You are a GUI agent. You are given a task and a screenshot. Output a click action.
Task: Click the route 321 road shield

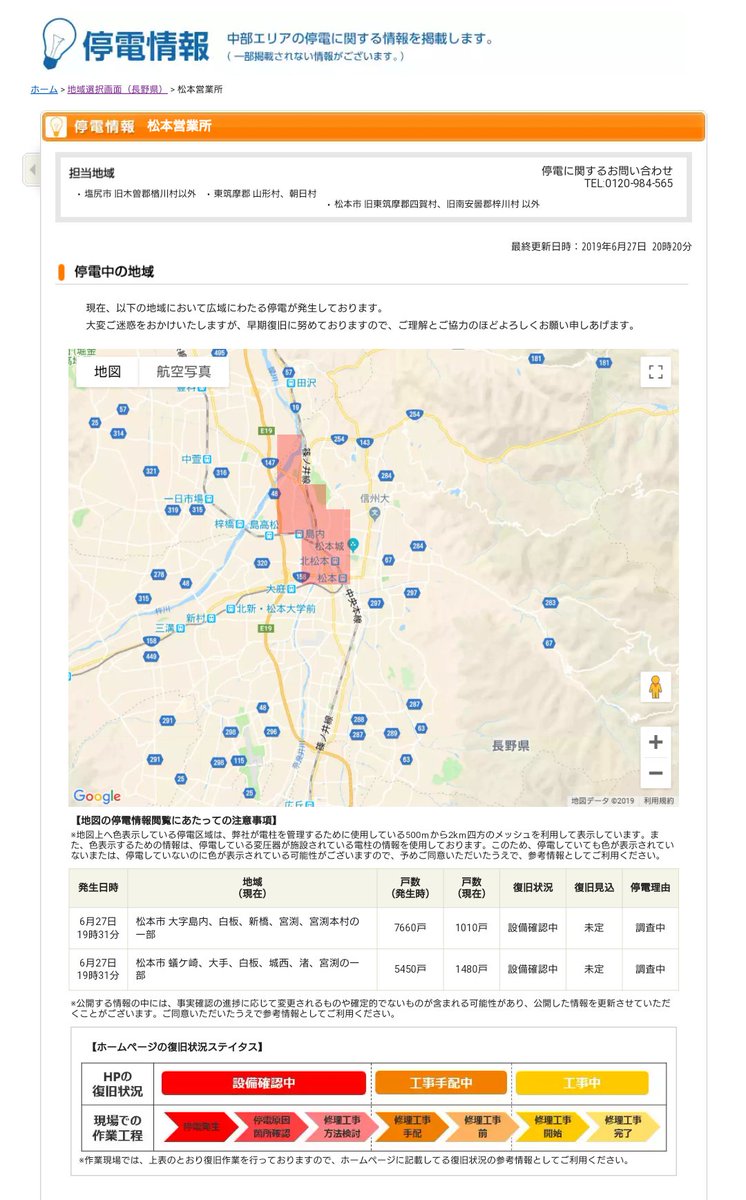[151, 471]
